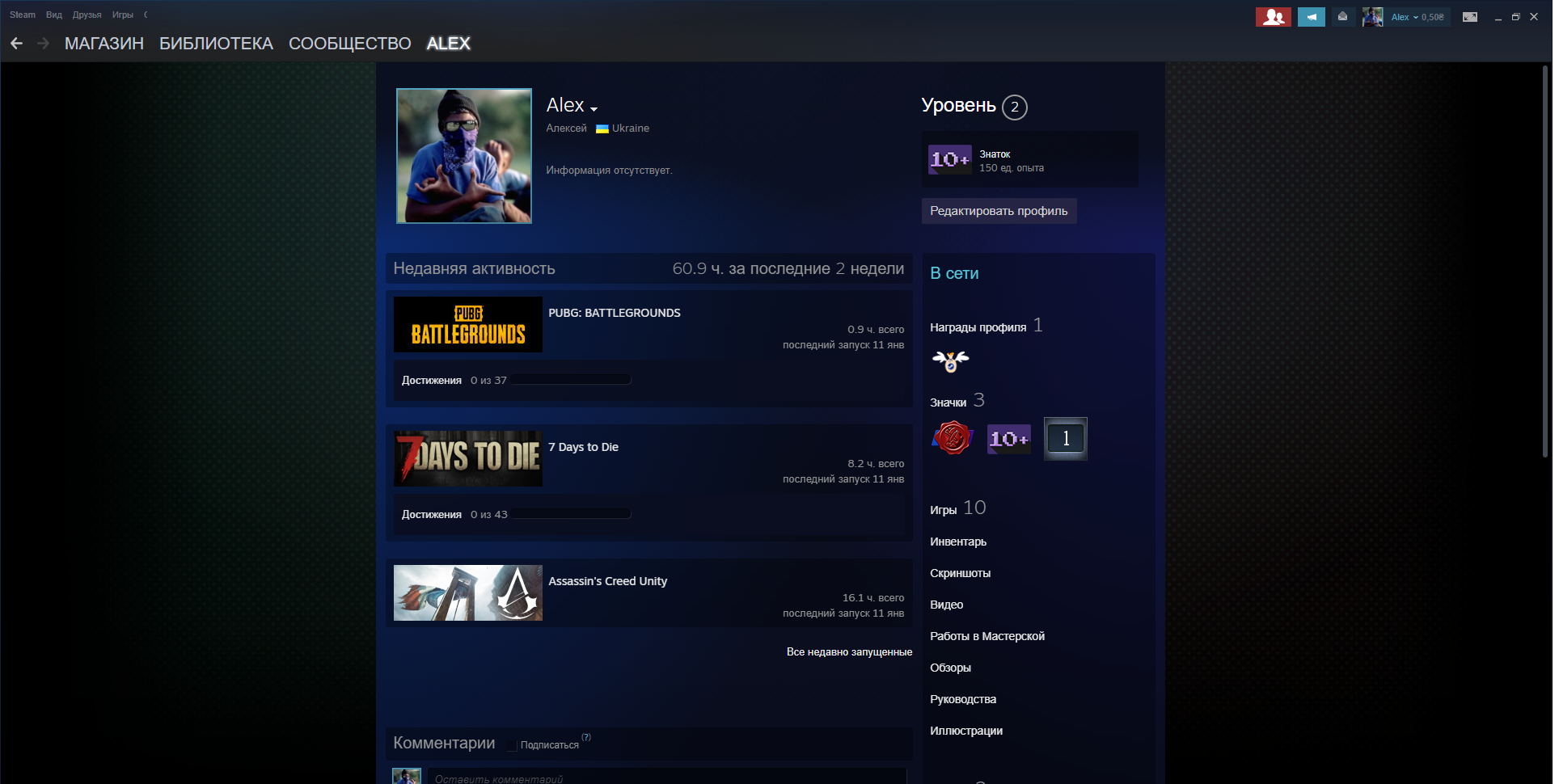Open the inbox envelope icon
The height and width of the screenshot is (784, 1559).
(1342, 17)
